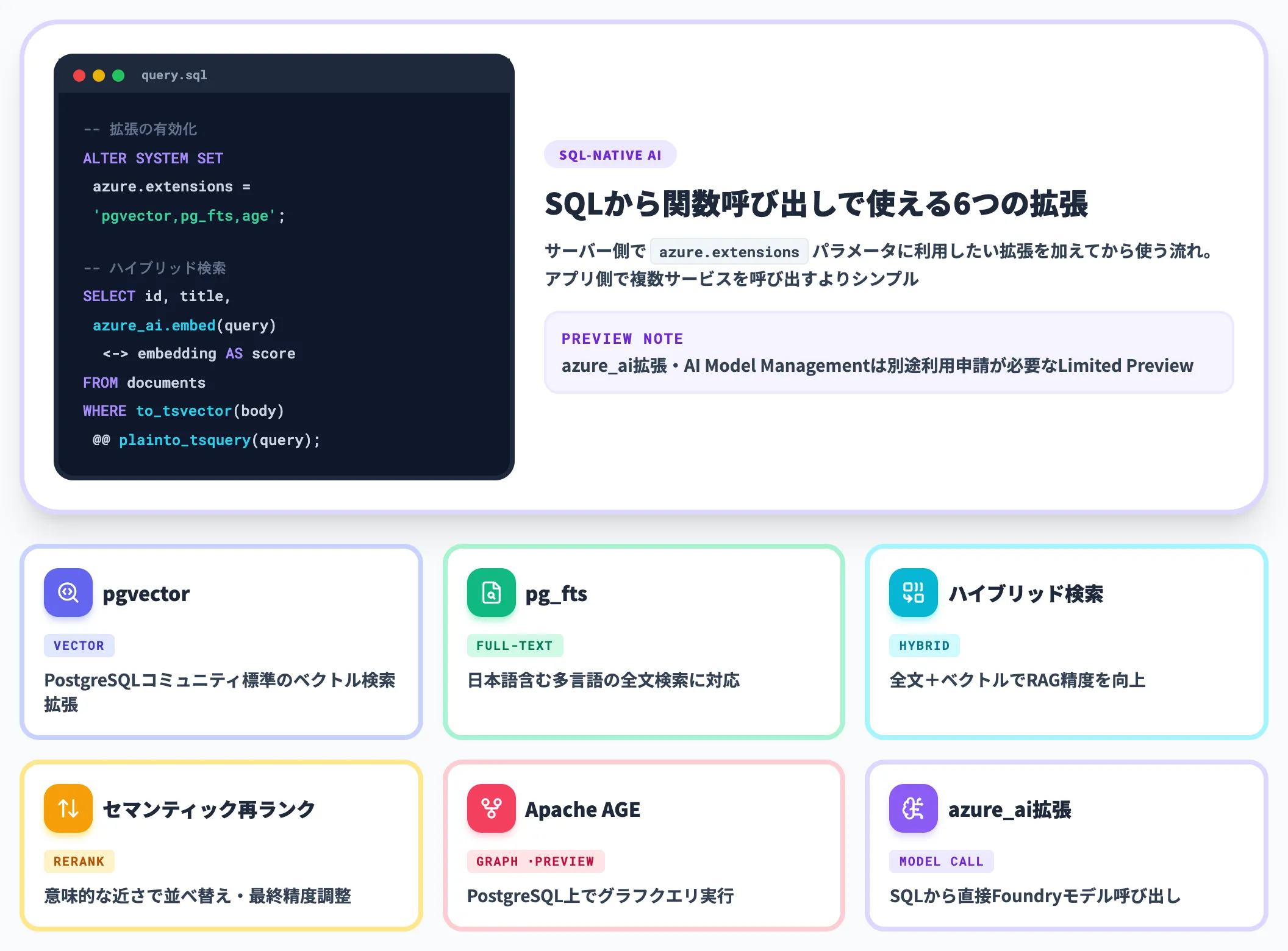The image size is (1288, 951).
Task: Click the <-> embedding AS score line
Action: click(199, 354)
